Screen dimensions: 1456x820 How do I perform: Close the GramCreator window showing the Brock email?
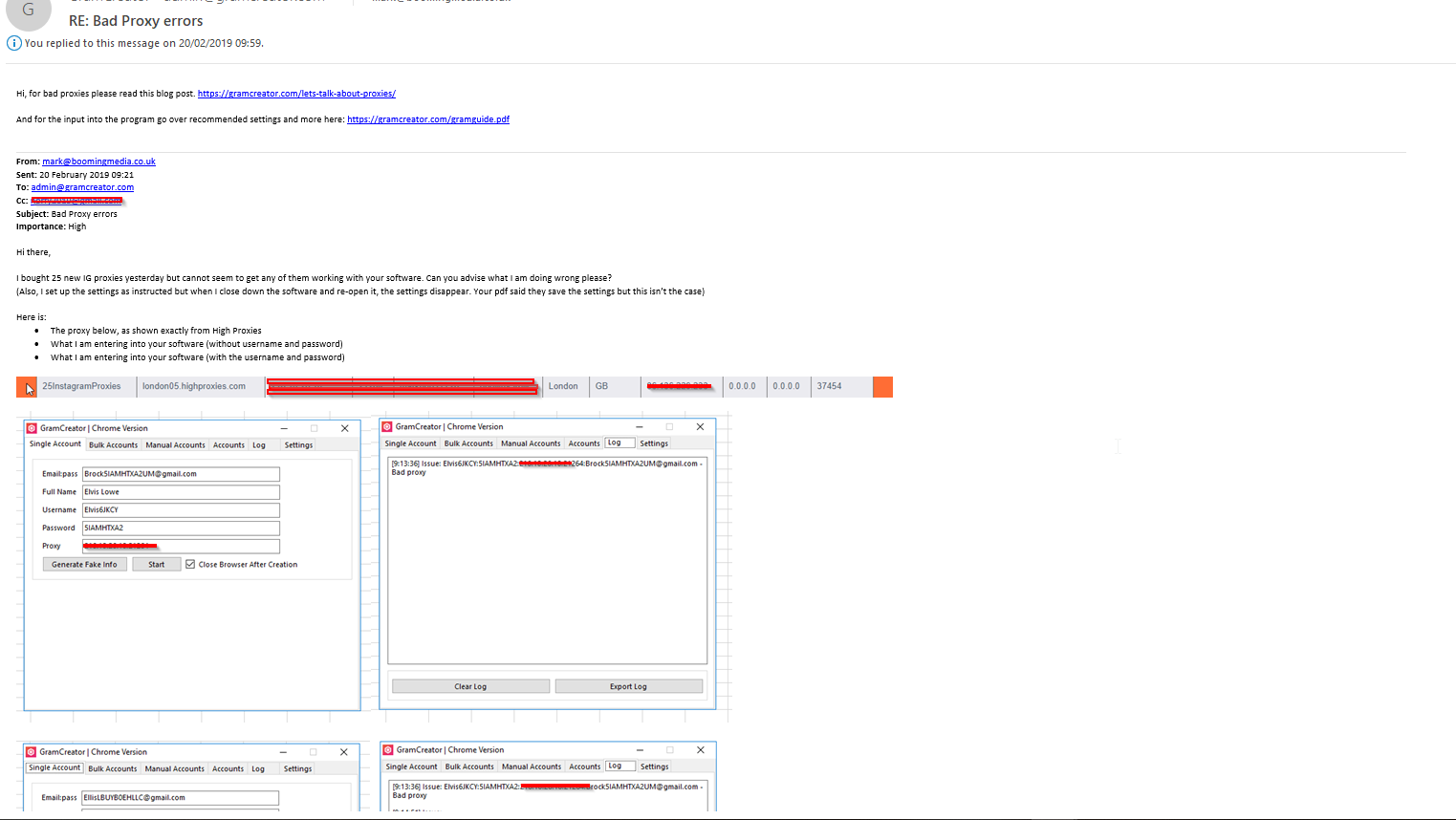pos(345,428)
